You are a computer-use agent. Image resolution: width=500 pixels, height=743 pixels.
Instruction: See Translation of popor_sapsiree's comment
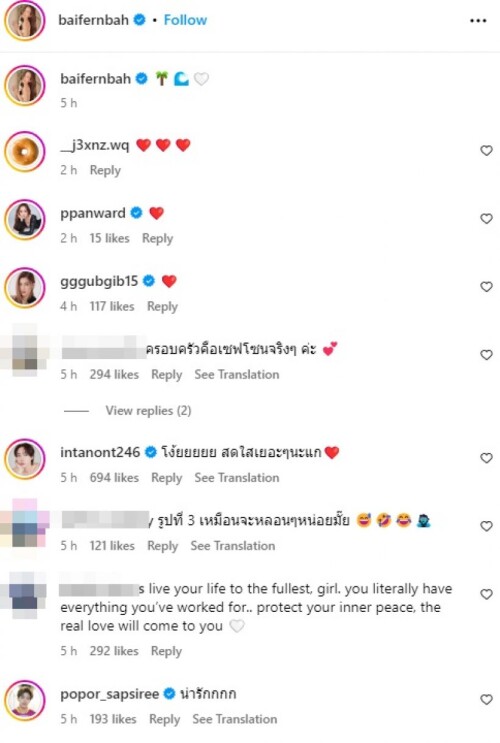tap(235, 719)
